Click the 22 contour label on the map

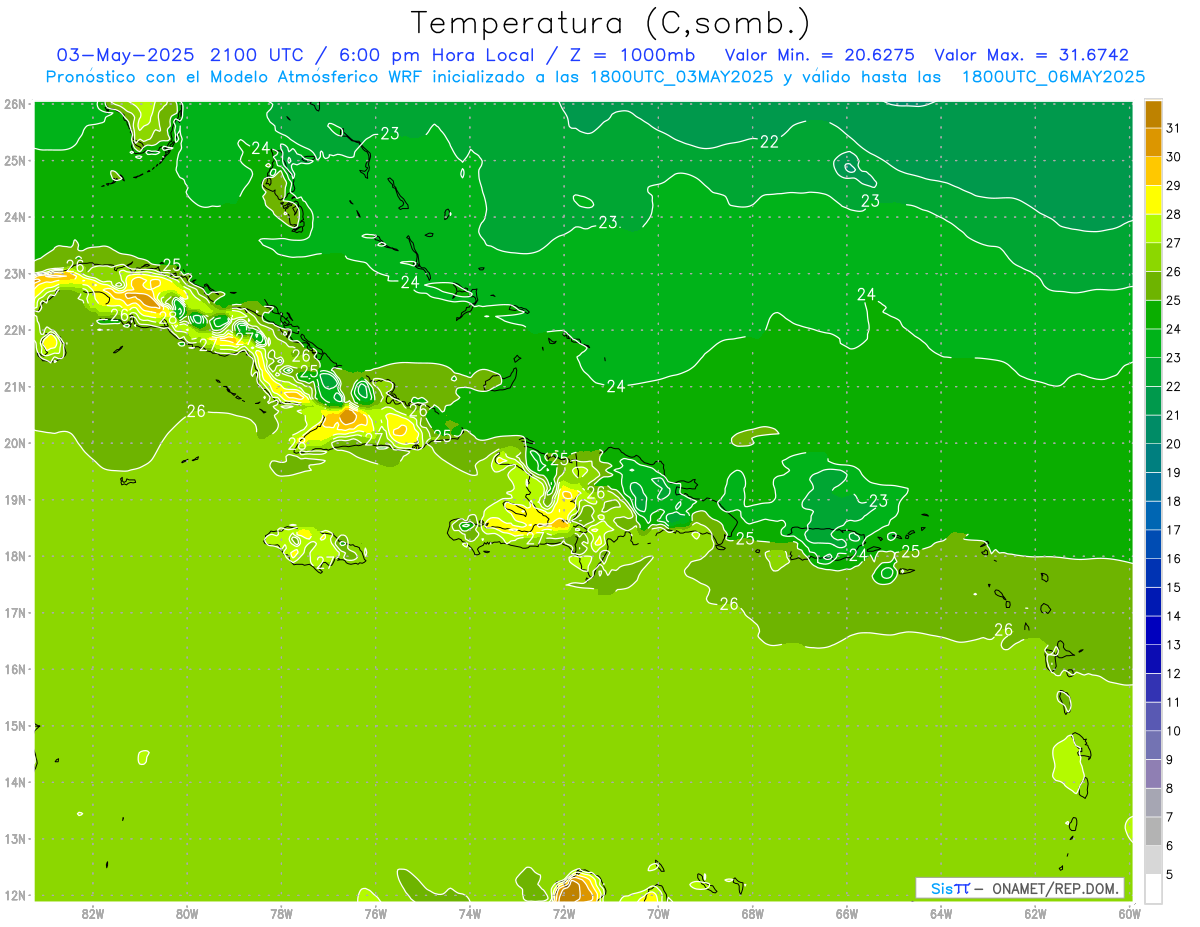coord(769,142)
